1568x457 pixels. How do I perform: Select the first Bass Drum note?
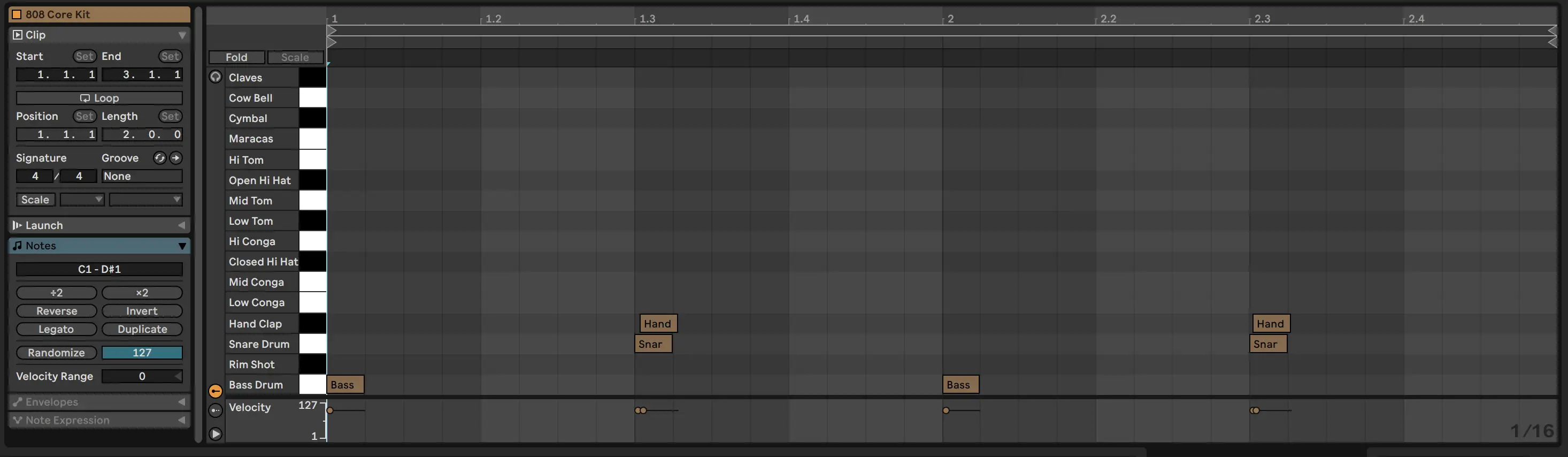[x=345, y=385]
